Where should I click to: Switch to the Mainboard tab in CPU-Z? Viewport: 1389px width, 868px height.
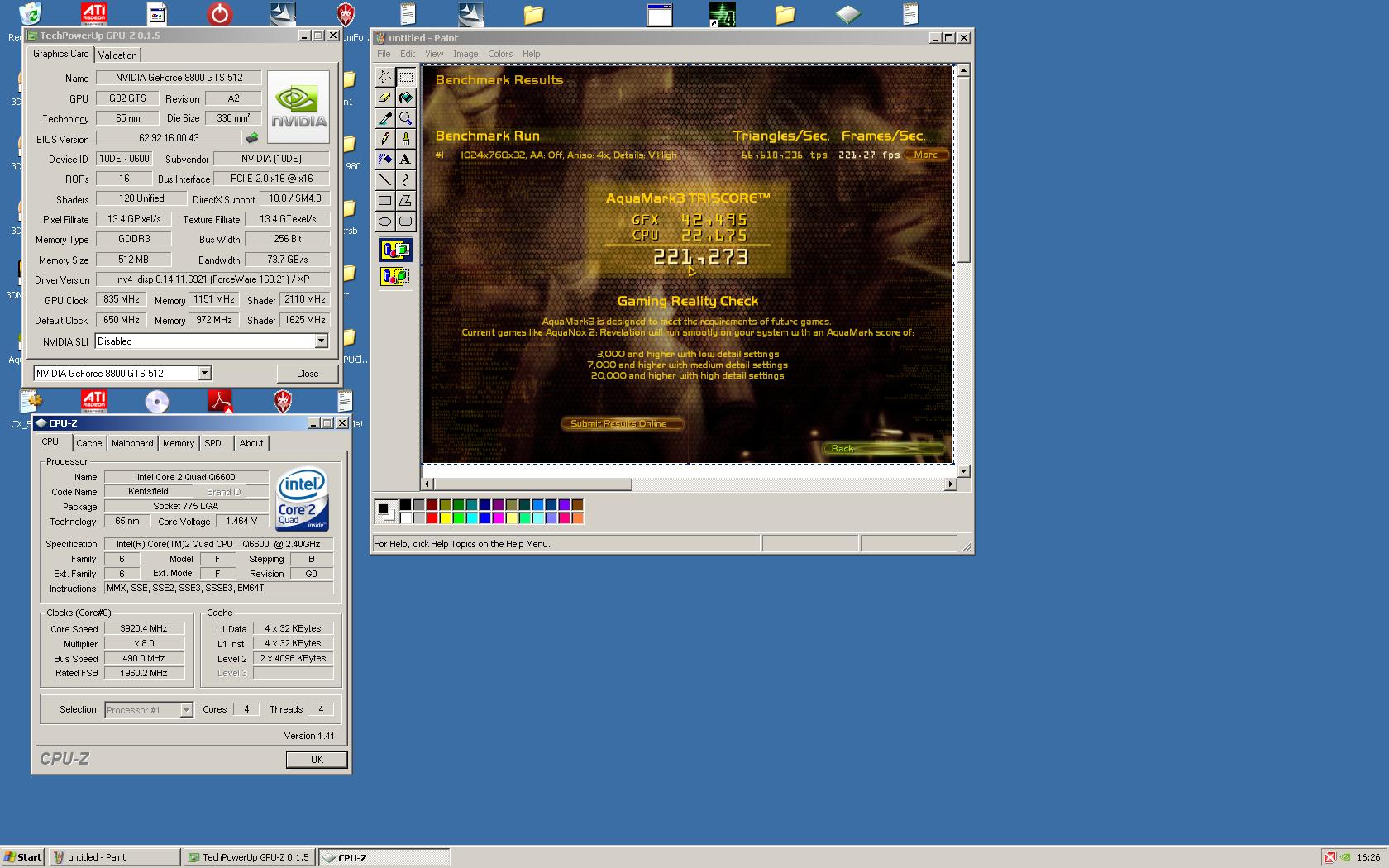(x=132, y=443)
